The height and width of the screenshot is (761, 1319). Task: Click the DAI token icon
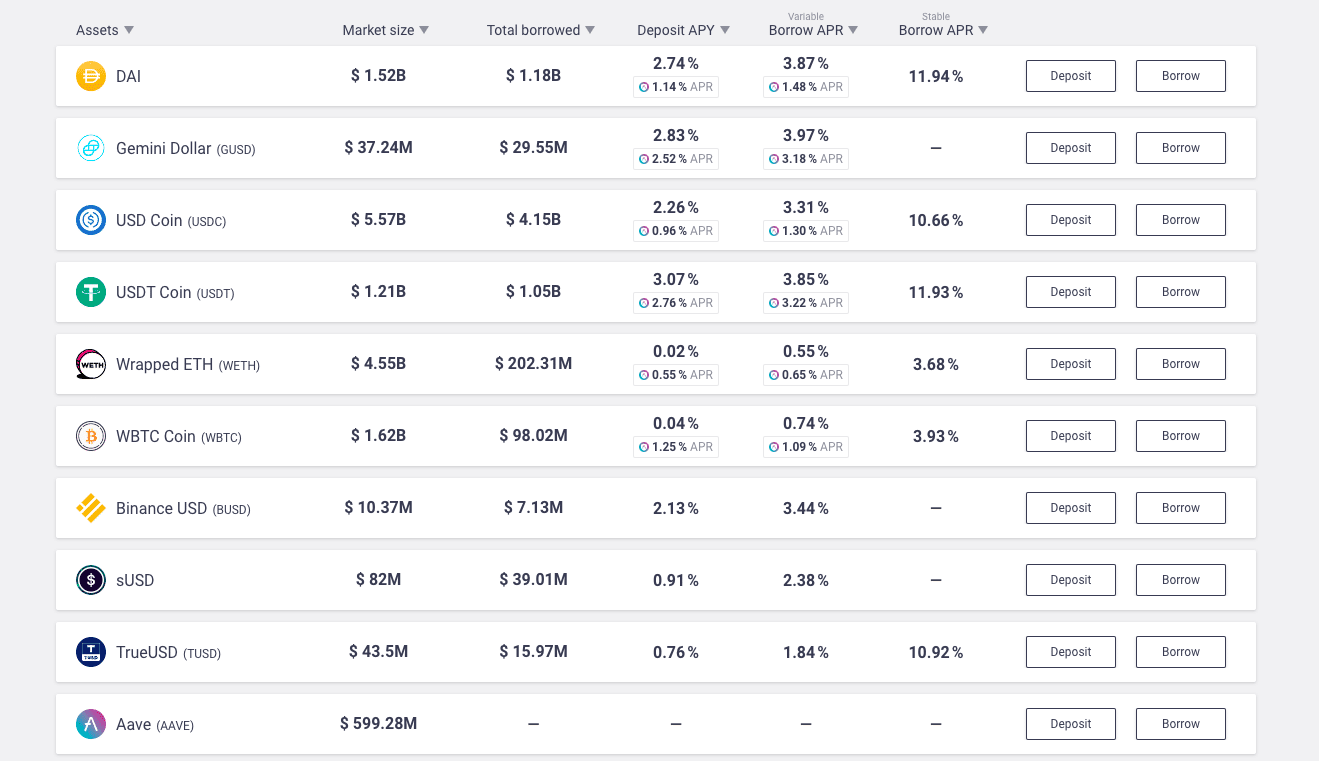91,76
